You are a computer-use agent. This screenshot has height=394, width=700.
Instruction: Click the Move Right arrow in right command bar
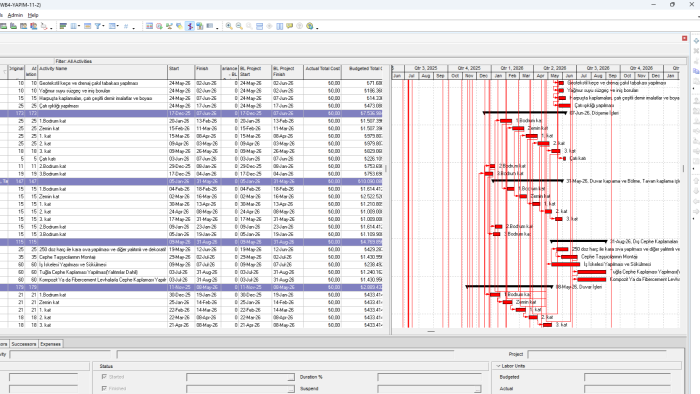pos(696,212)
